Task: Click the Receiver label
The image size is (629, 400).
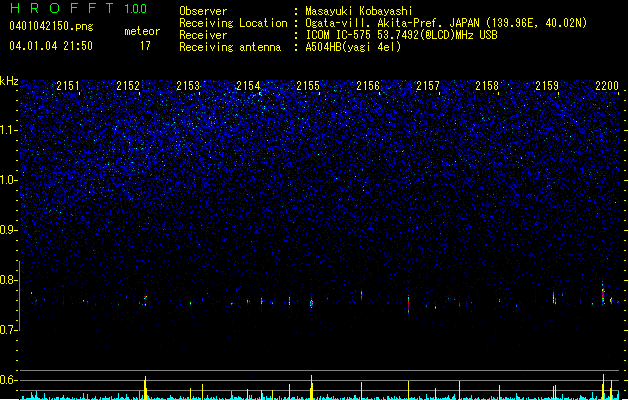Action: click(x=203, y=35)
